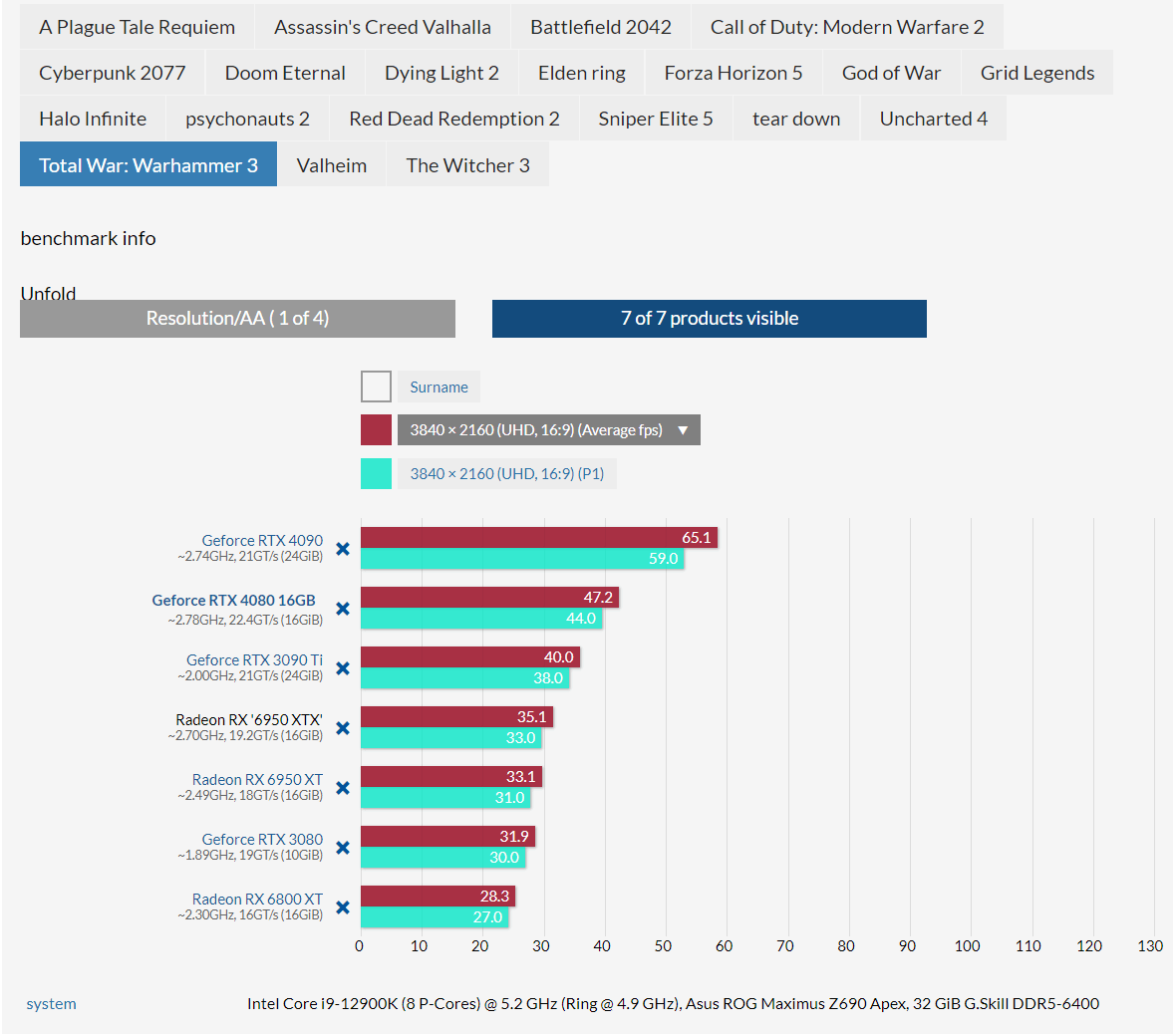The width and height of the screenshot is (1176, 1034).
Task: Toggle the 3840 × 2160 (P1) legend series
Action: pyautogui.click(x=506, y=474)
